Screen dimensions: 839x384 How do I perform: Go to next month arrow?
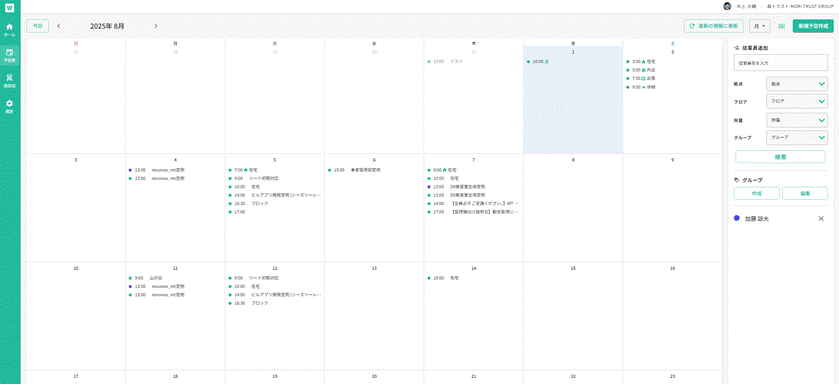(x=156, y=26)
